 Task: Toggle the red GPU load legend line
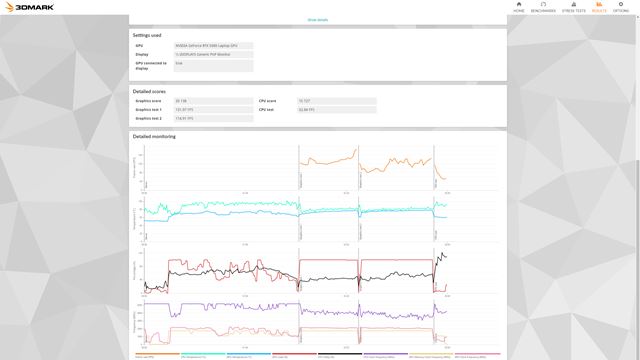click(x=294, y=355)
